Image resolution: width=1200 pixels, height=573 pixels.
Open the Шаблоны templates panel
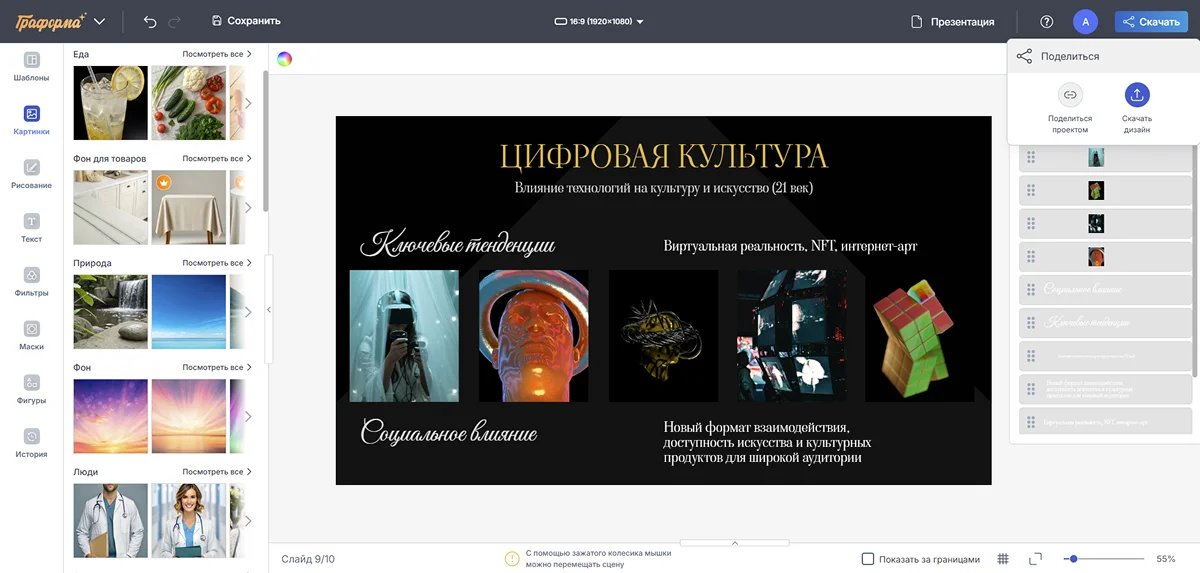[x=31, y=67]
